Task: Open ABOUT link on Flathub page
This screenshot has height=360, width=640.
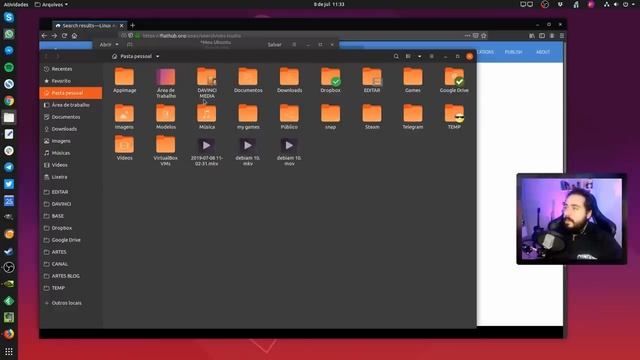Action: point(542,52)
